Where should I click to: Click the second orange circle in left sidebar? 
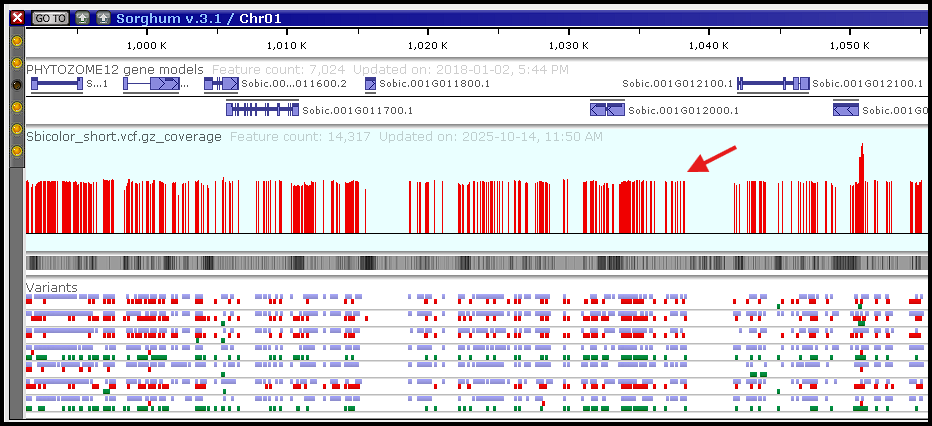17,63
